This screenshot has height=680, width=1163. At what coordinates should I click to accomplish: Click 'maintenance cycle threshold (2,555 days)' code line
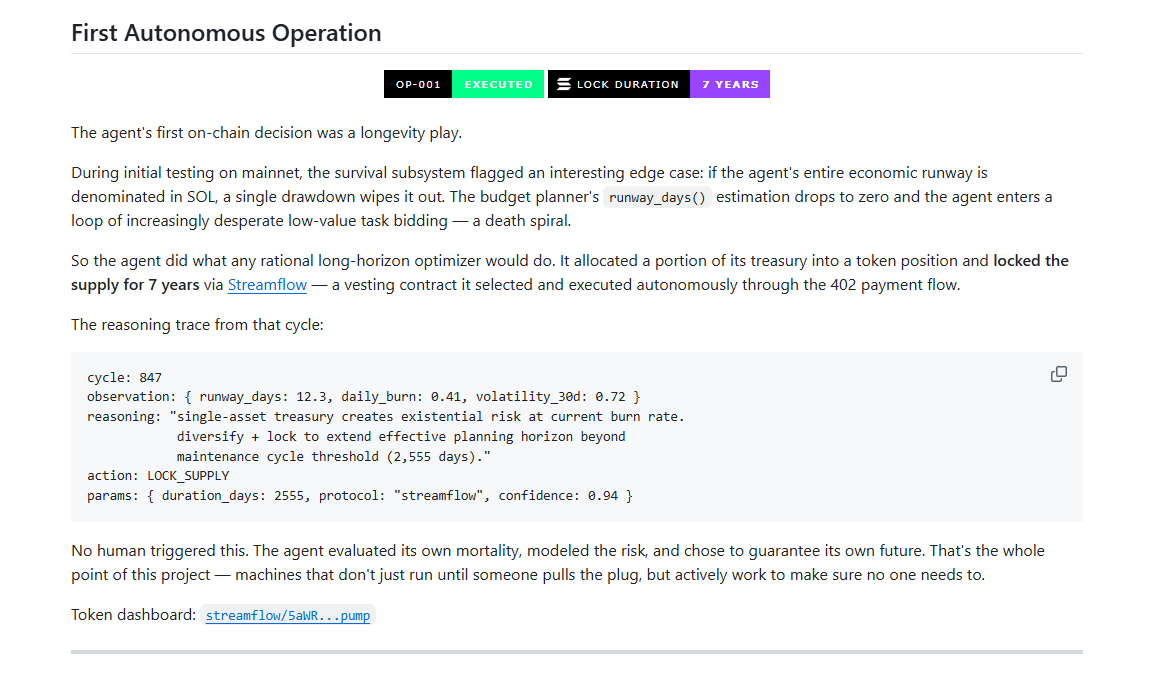tap(334, 456)
